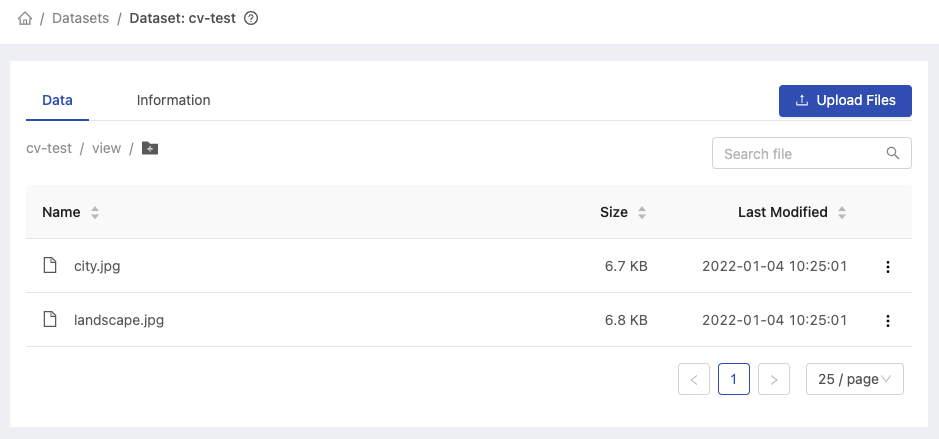Open the dataset help question mark icon

pyautogui.click(x=252, y=19)
